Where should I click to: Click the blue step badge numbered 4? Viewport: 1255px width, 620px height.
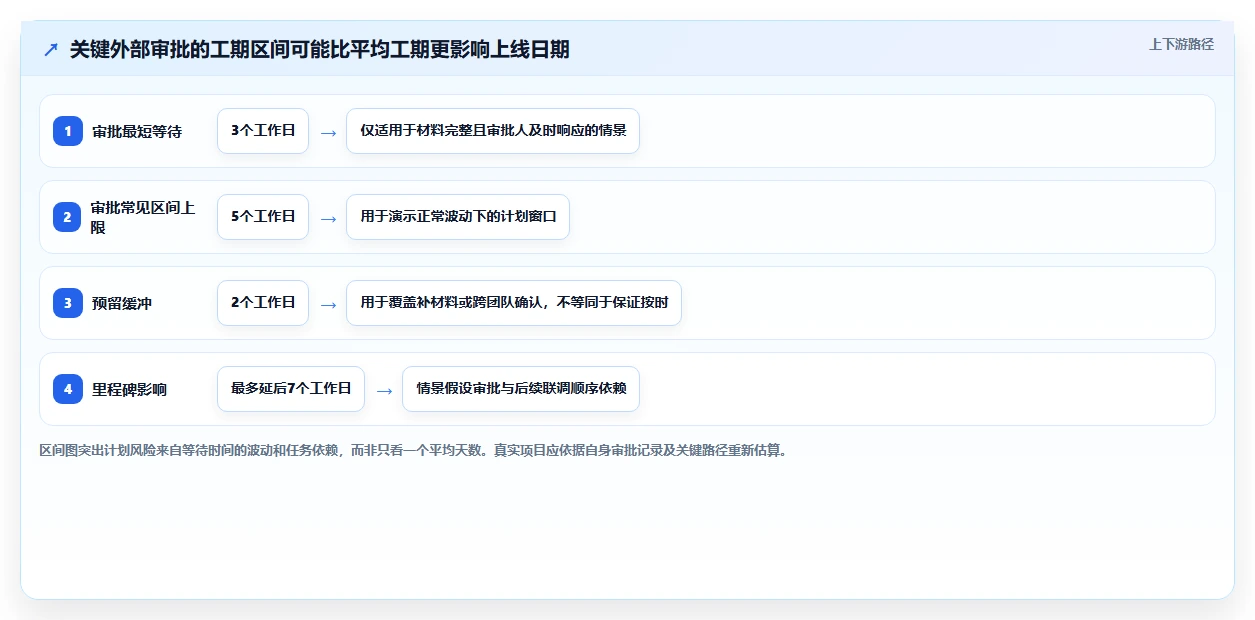[68, 389]
